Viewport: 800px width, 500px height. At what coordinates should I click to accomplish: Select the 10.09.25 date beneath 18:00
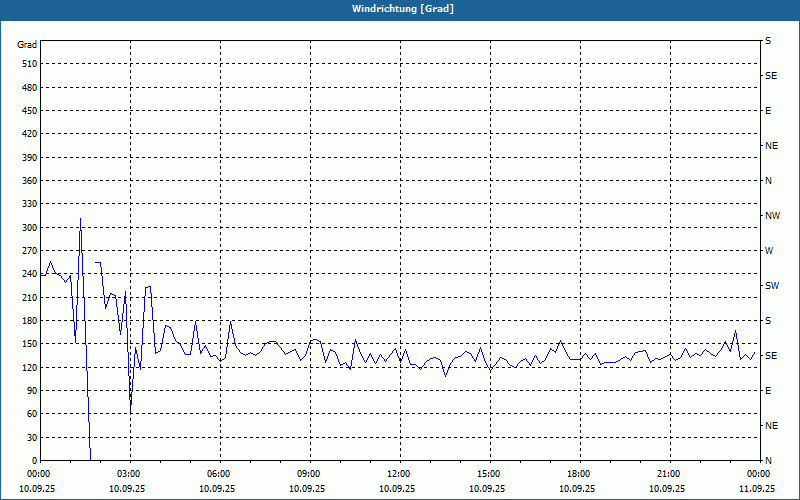(x=577, y=488)
